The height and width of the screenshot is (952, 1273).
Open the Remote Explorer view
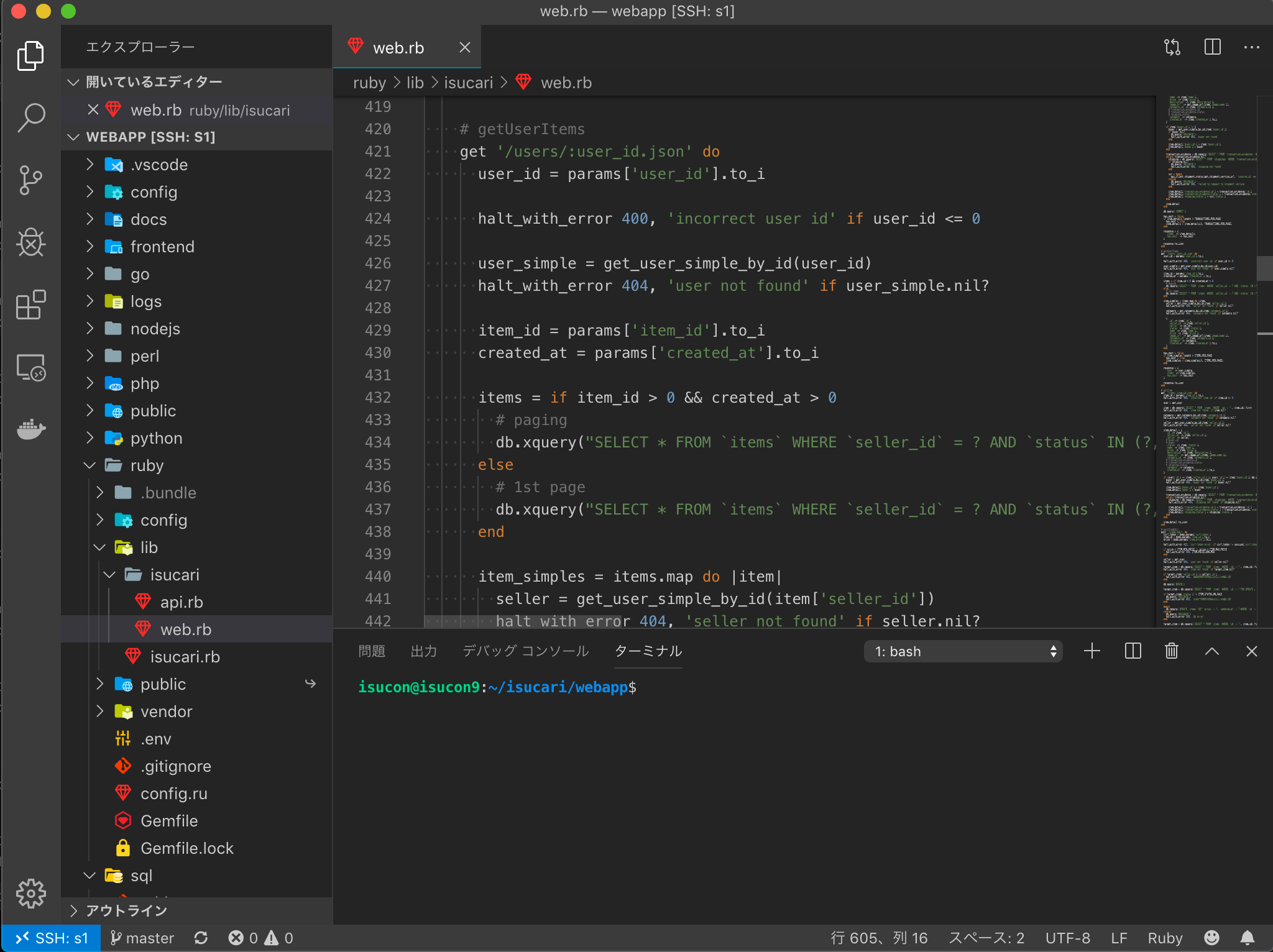tap(30, 367)
